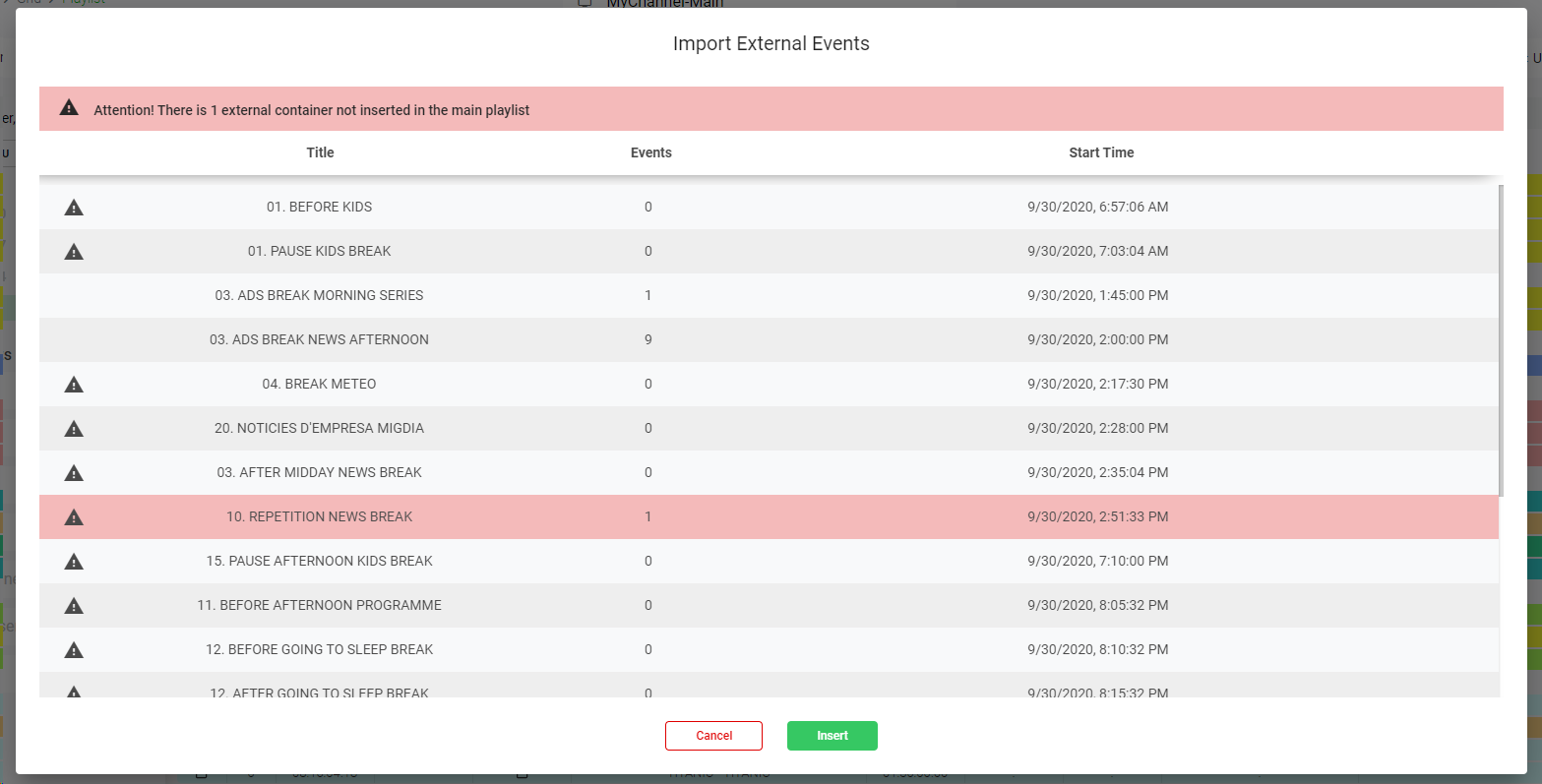The height and width of the screenshot is (784, 1542).
Task: Click the events list vertical scrollbar
Action: pyautogui.click(x=1501, y=339)
